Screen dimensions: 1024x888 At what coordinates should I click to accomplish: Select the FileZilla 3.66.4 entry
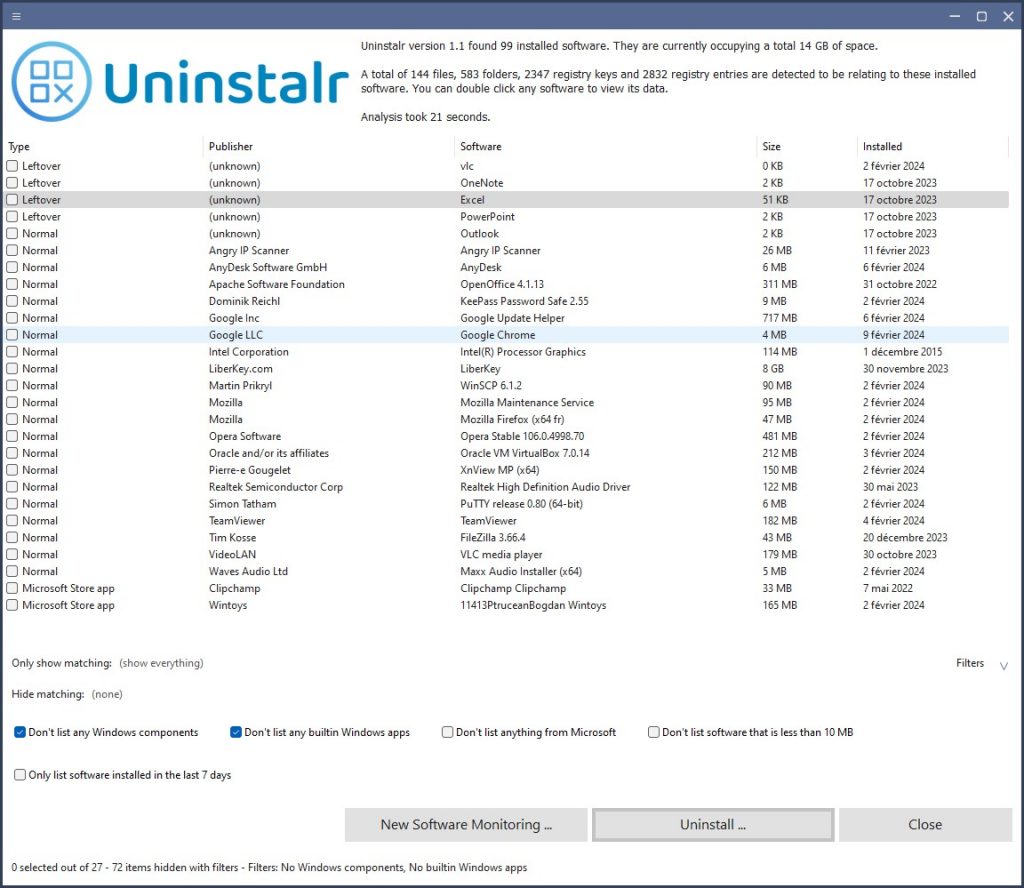(x=507, y=538)
